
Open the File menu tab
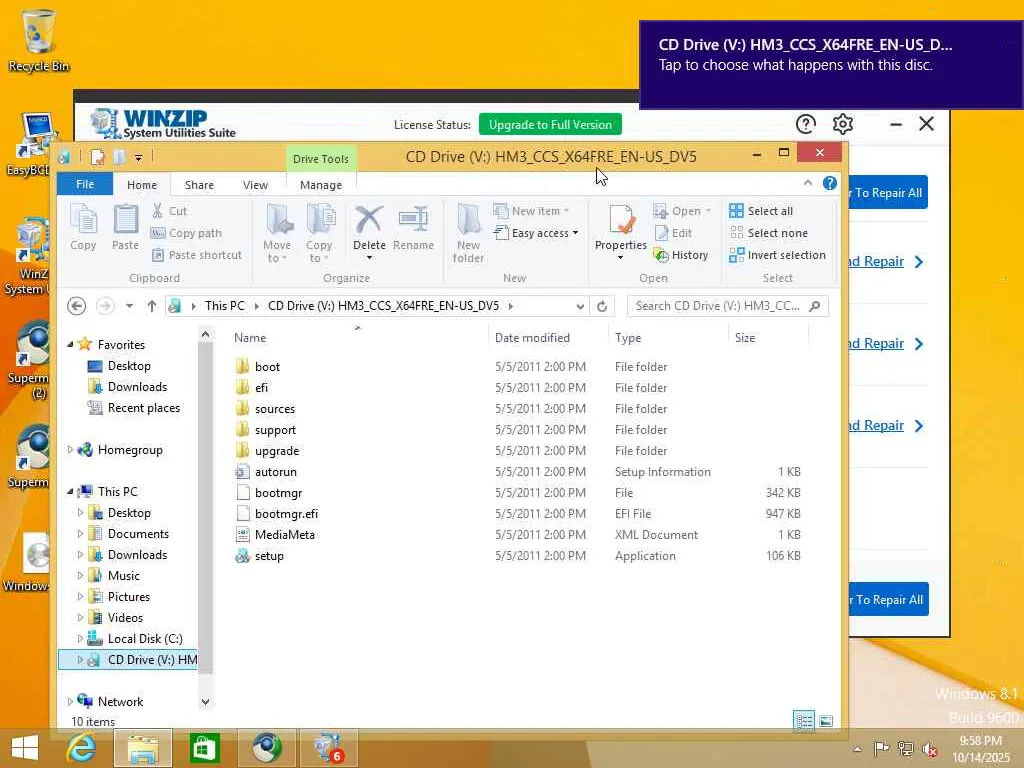point(85,184)
